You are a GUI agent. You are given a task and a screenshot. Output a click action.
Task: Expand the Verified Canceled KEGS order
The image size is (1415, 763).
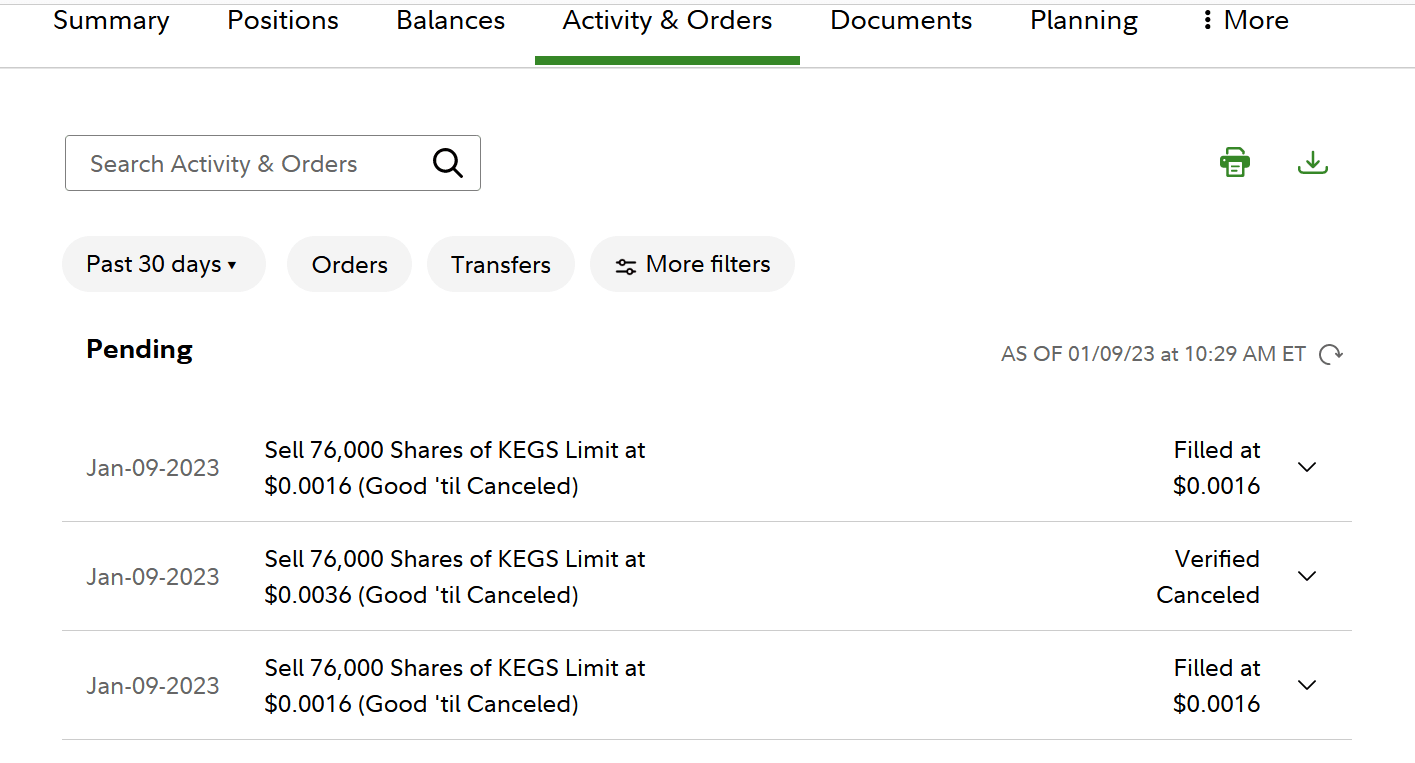coord(1306,577)
